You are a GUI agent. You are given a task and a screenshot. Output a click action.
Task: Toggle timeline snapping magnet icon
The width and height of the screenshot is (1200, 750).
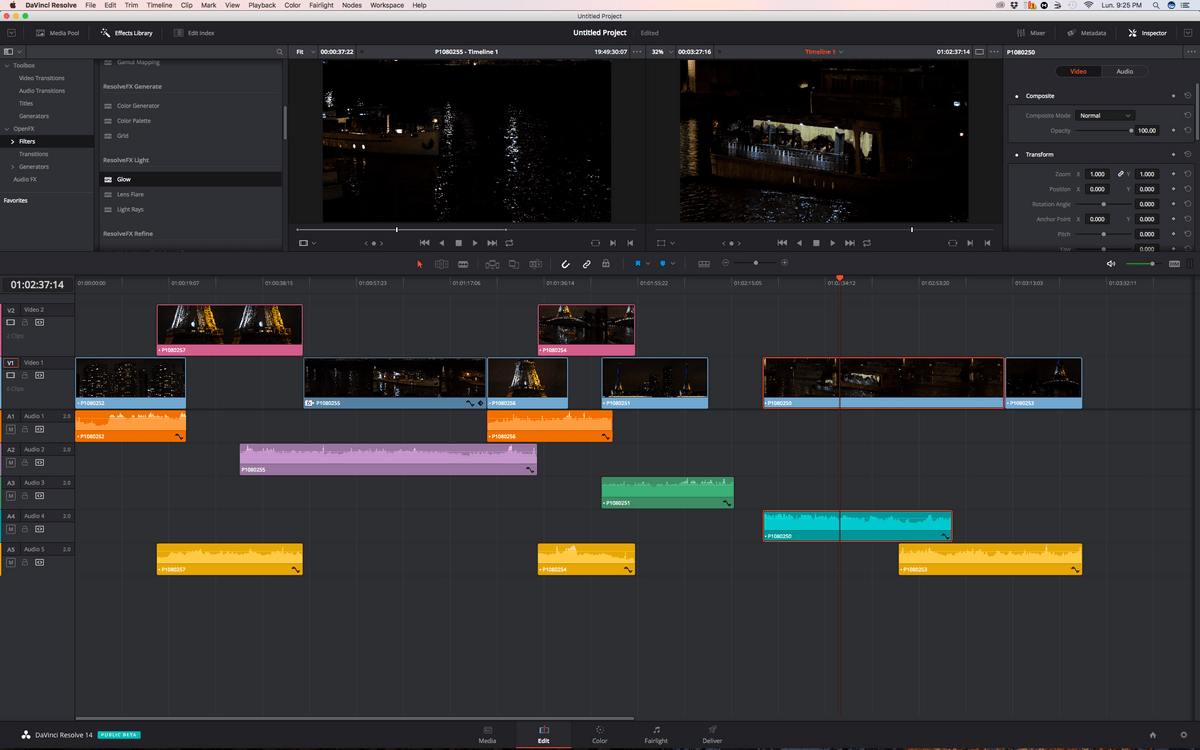(565, 264)
